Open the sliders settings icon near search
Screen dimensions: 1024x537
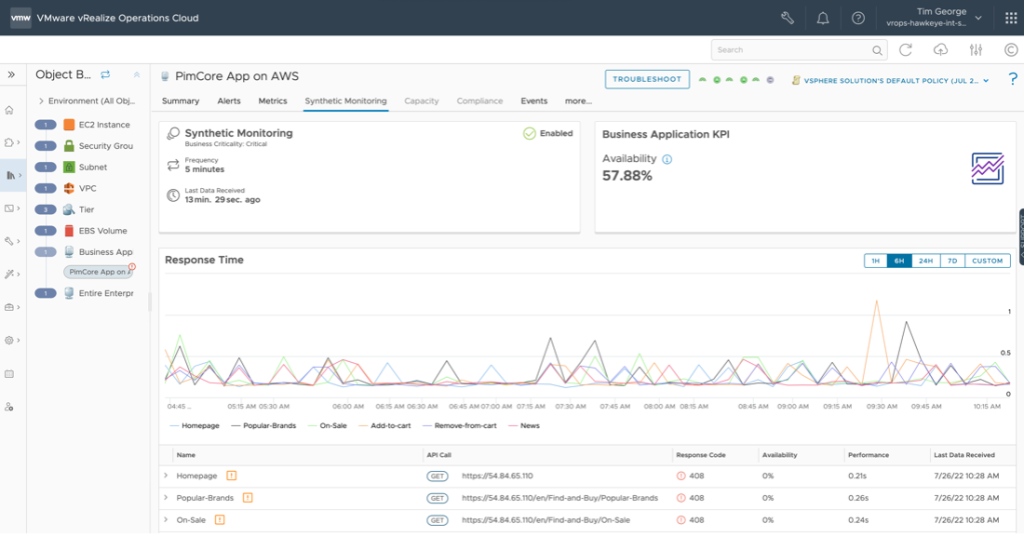click(x=976, y=50)
